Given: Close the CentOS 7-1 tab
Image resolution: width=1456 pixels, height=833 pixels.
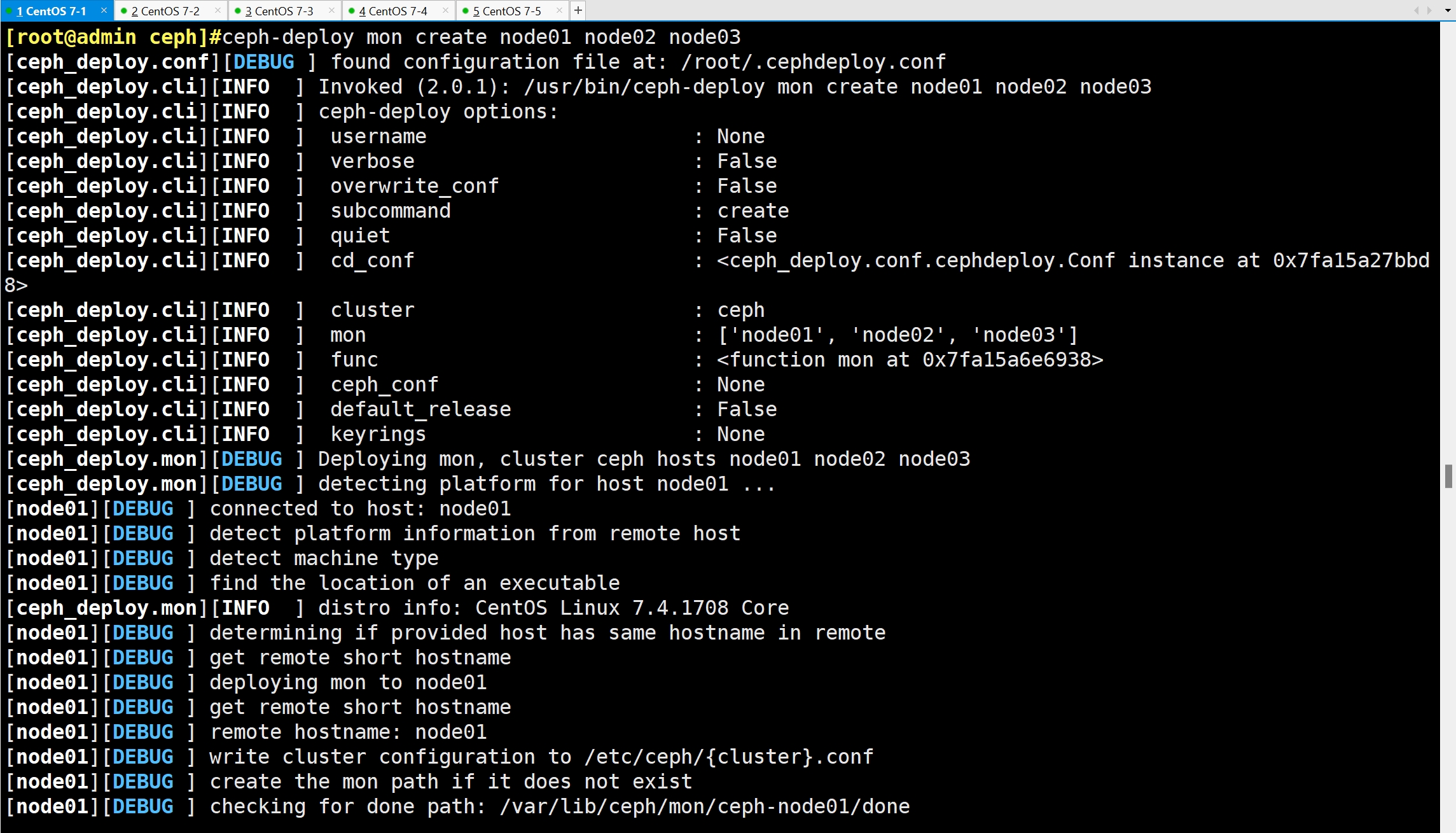Looking at the screenshot, I should coord(104,10).
